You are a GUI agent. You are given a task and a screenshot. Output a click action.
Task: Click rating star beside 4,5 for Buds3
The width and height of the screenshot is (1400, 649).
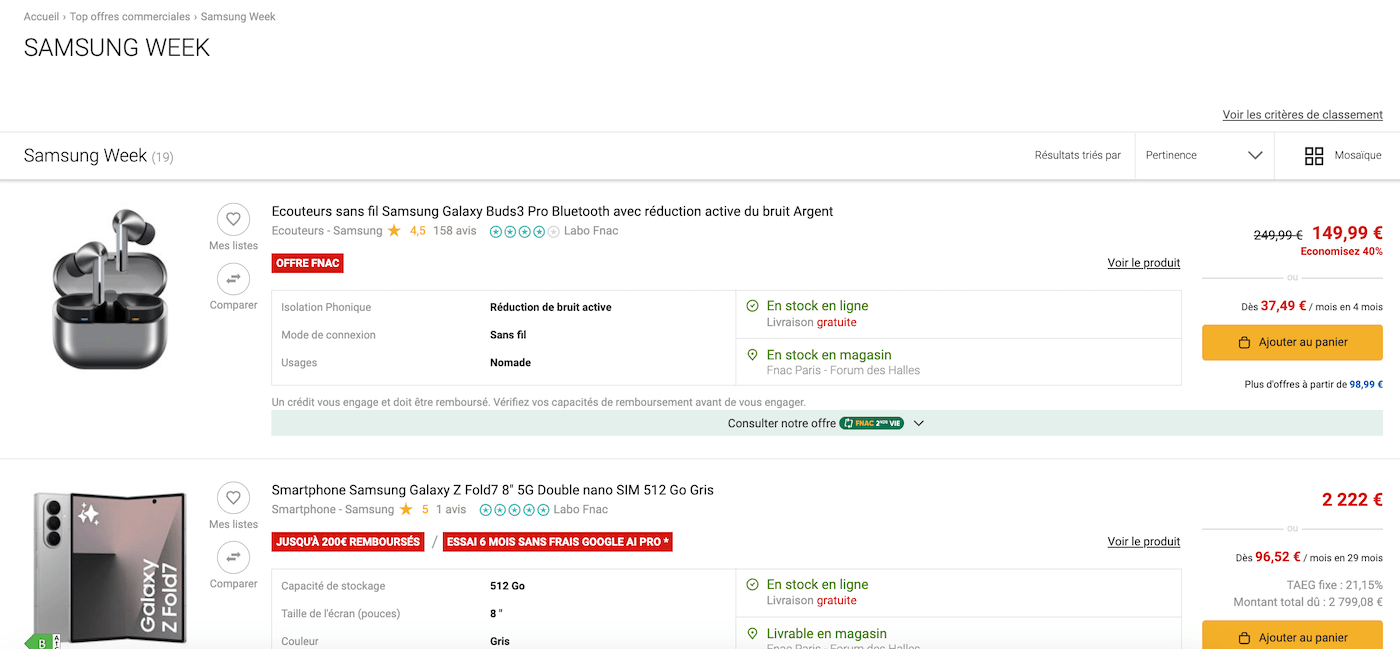pos(394,231)
